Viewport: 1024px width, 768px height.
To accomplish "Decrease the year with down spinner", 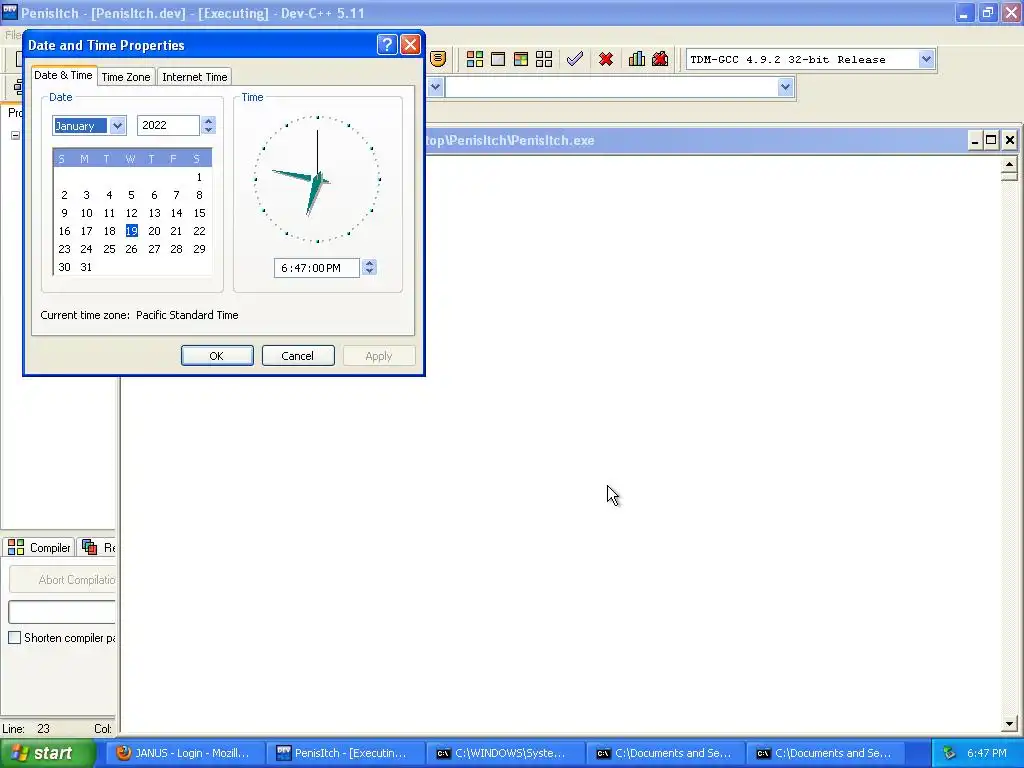I will tap(208, 130).
